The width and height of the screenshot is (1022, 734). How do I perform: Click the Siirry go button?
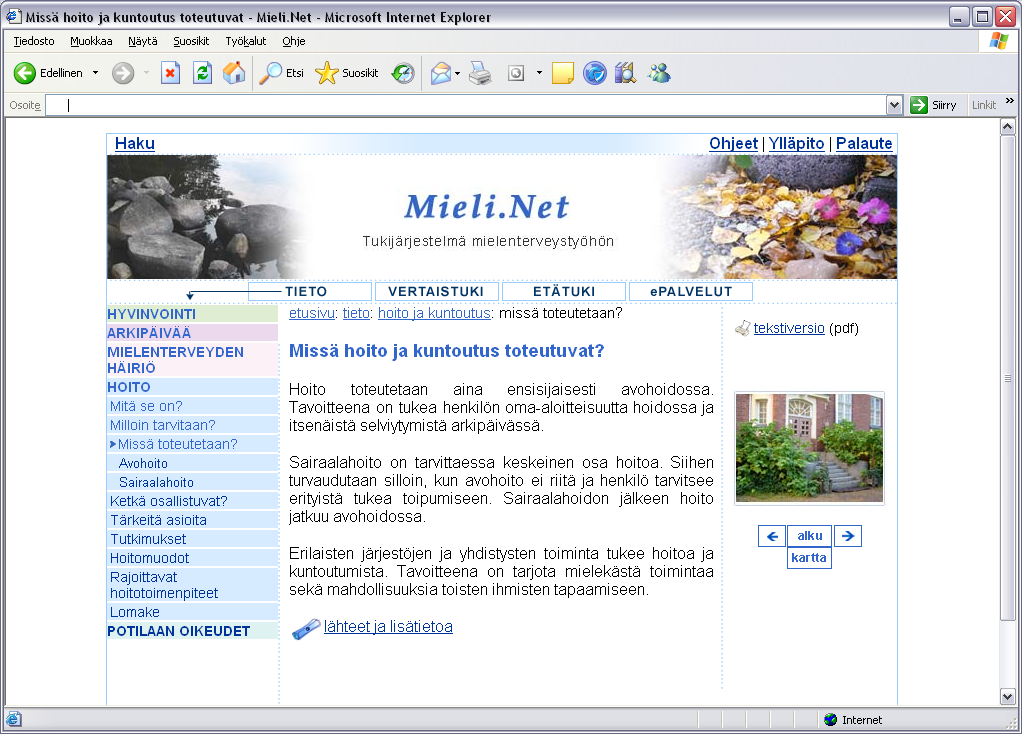[x=934, y=105]
